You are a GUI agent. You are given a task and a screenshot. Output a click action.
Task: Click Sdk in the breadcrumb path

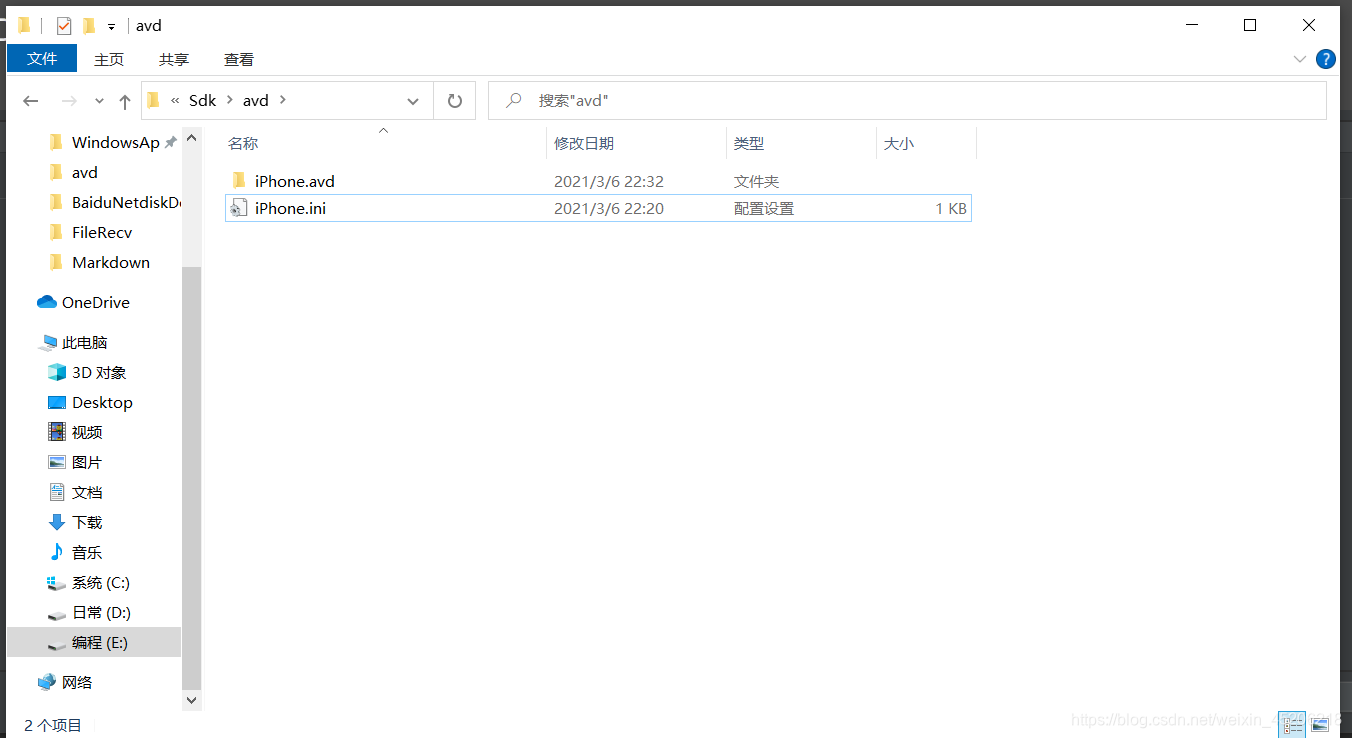[202, 100]
